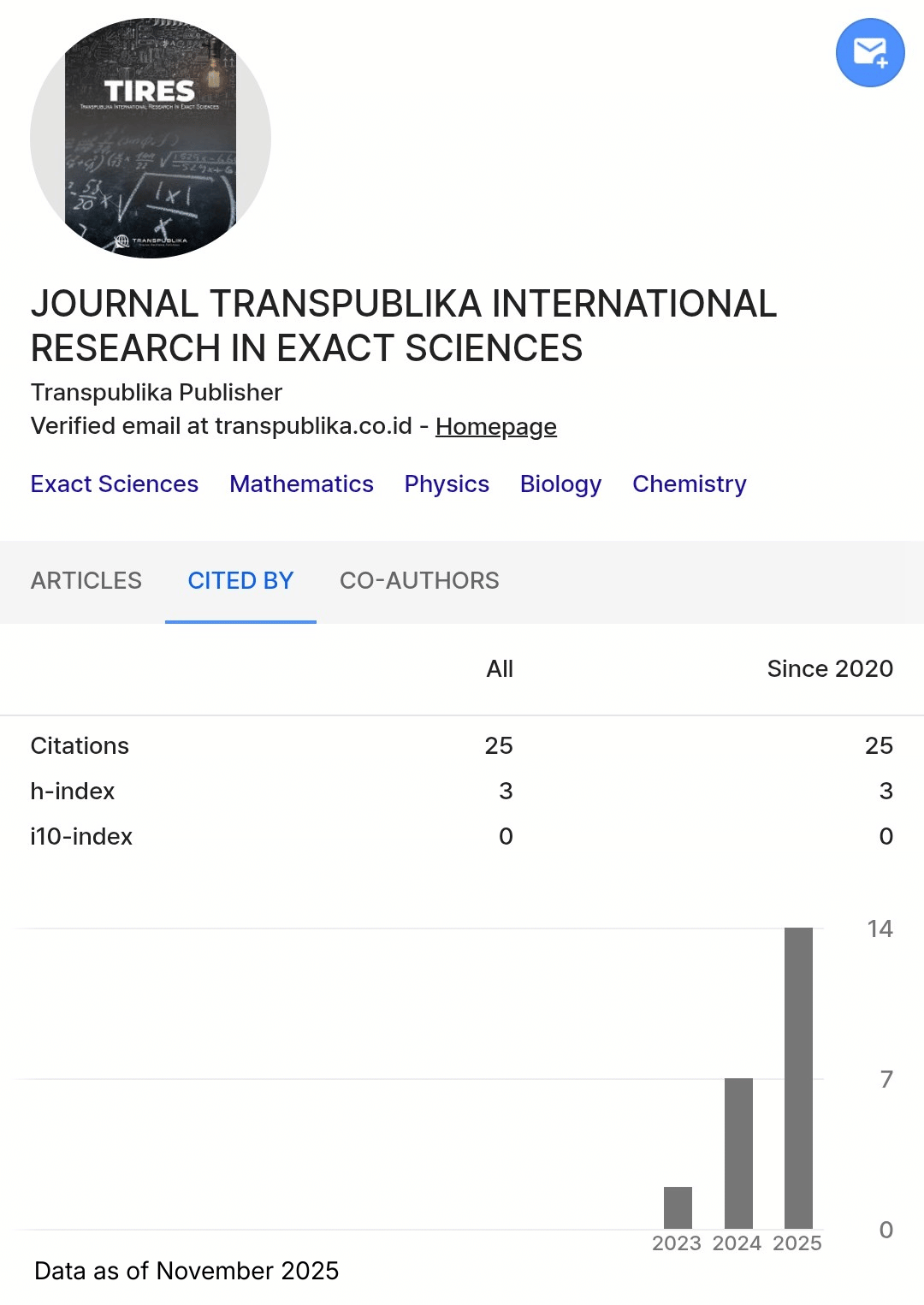This screenshot has height=1305, width=924.
Task: Select the Exact Sciences topic link
Action: point(115,484)
